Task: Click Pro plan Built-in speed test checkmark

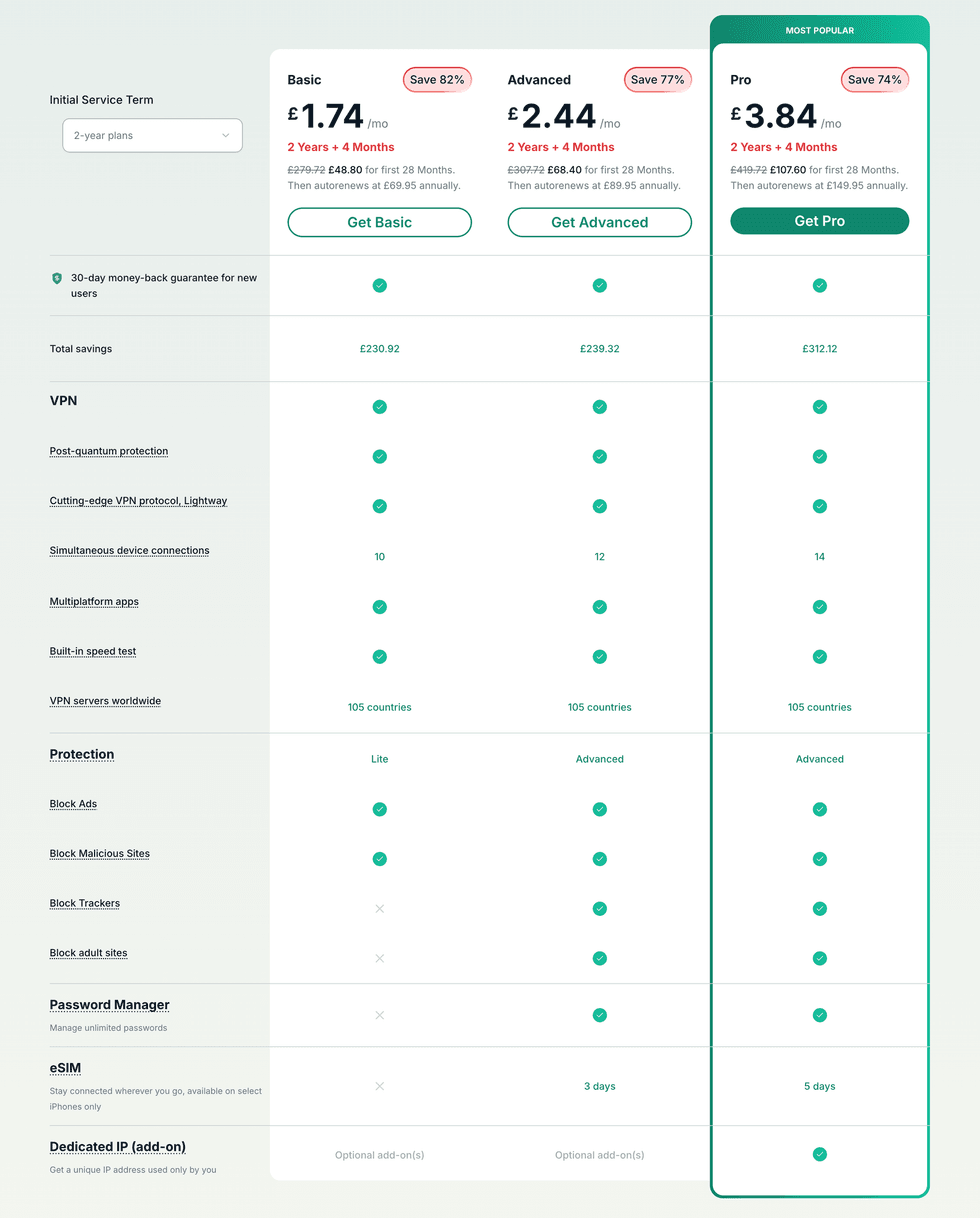Action: click(x=820, y=657)
